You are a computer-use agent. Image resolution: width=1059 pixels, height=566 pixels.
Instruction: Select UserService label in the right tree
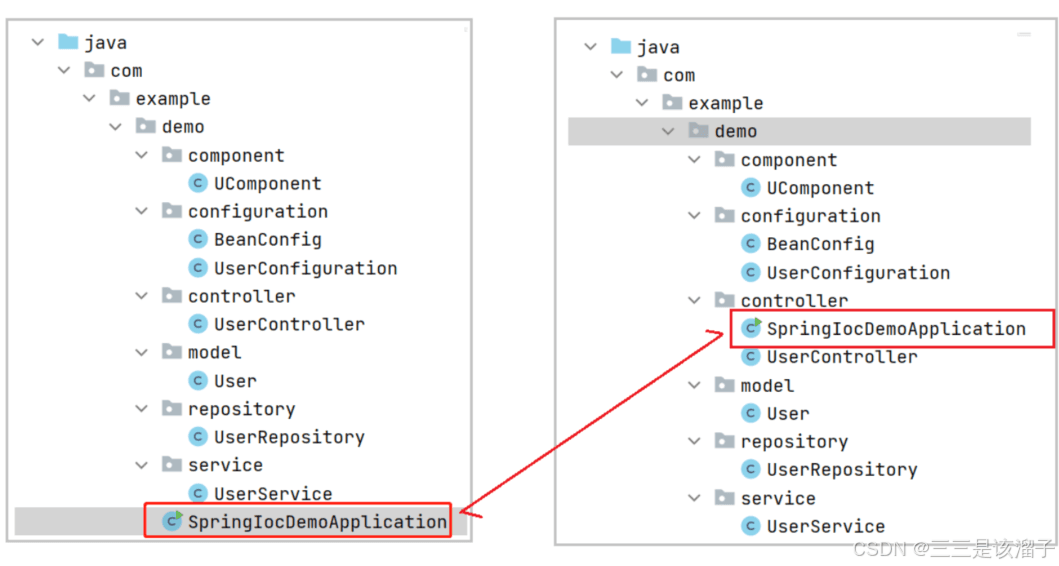(x=825, y=526)
